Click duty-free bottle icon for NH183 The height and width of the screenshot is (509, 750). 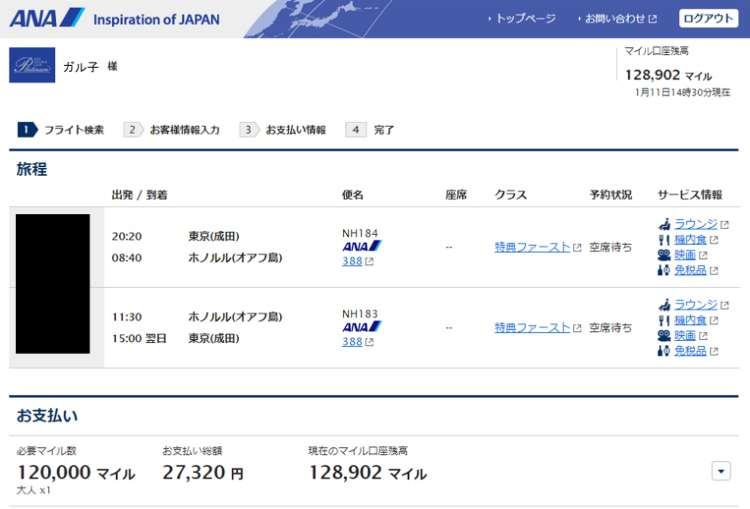(x=664, y=351)
